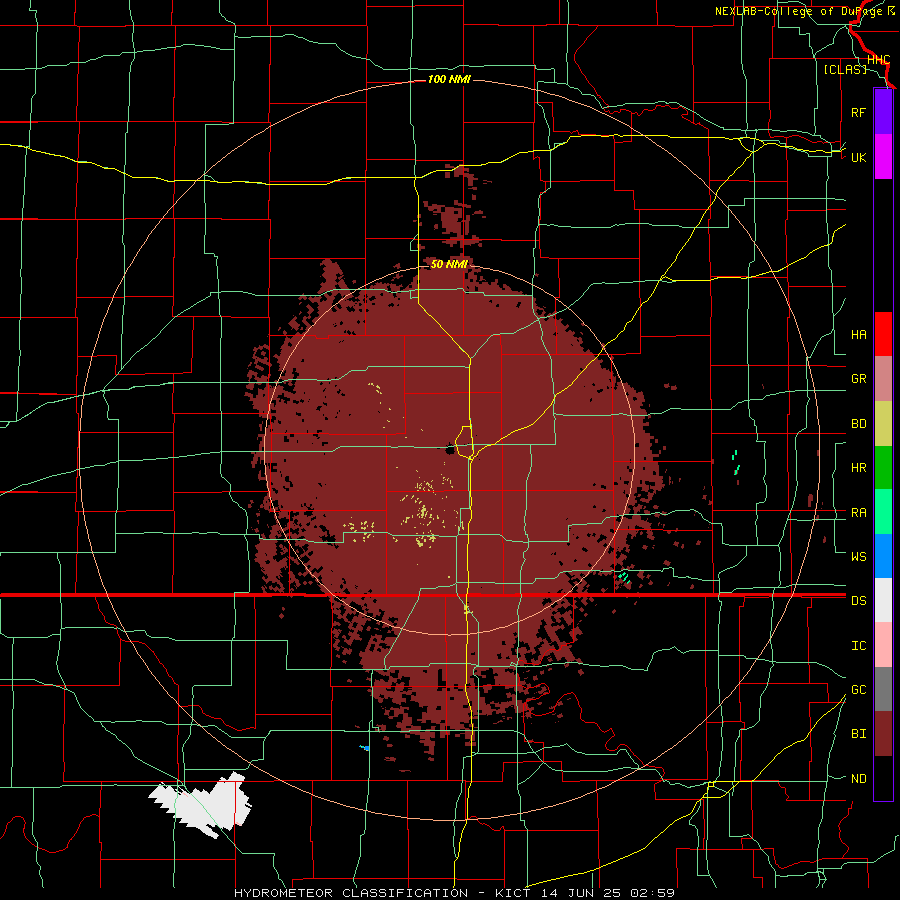The height and width of the screenshot is (900, 900).
Task: Click the DS white legend swatch
Action: [x=883, y=600]
